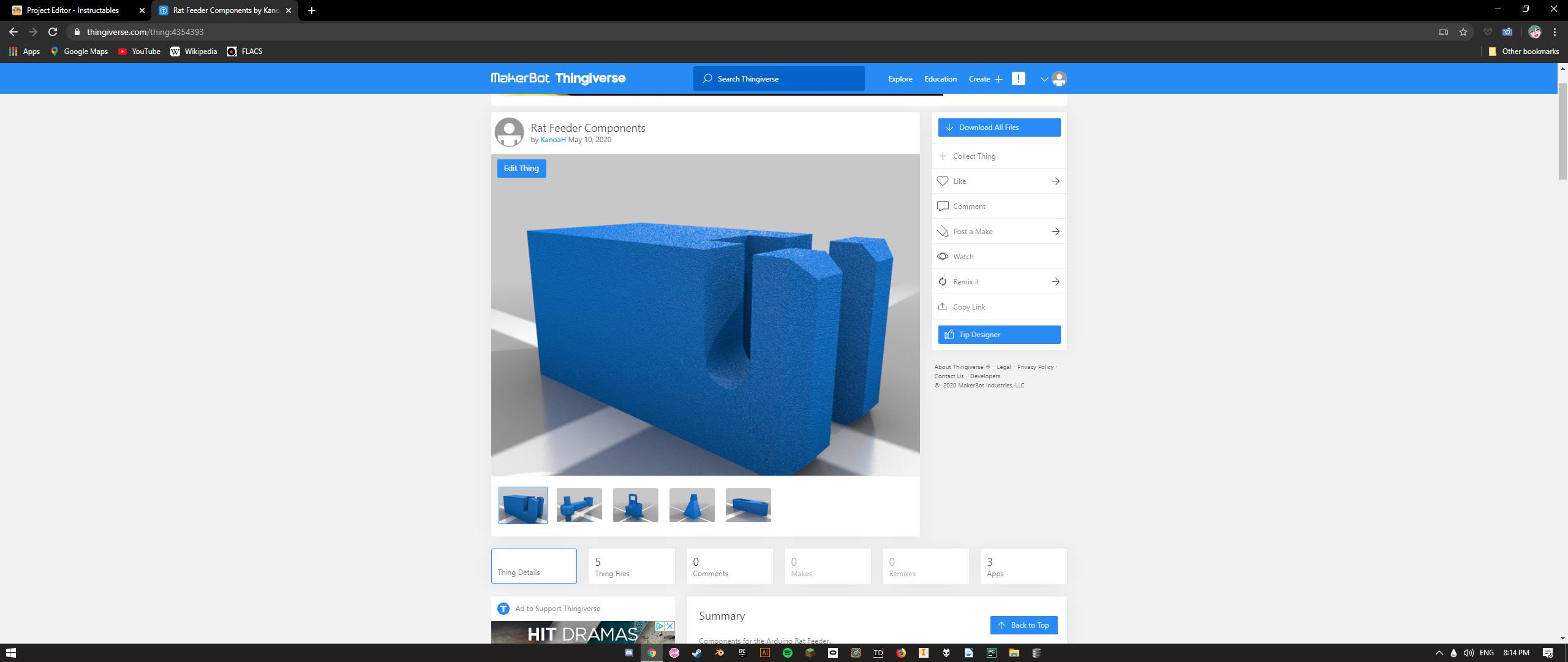The height and width of the screenshot is (662, 1568).
Task: Click Download All Files button
Action: (x=1000, y=127)
